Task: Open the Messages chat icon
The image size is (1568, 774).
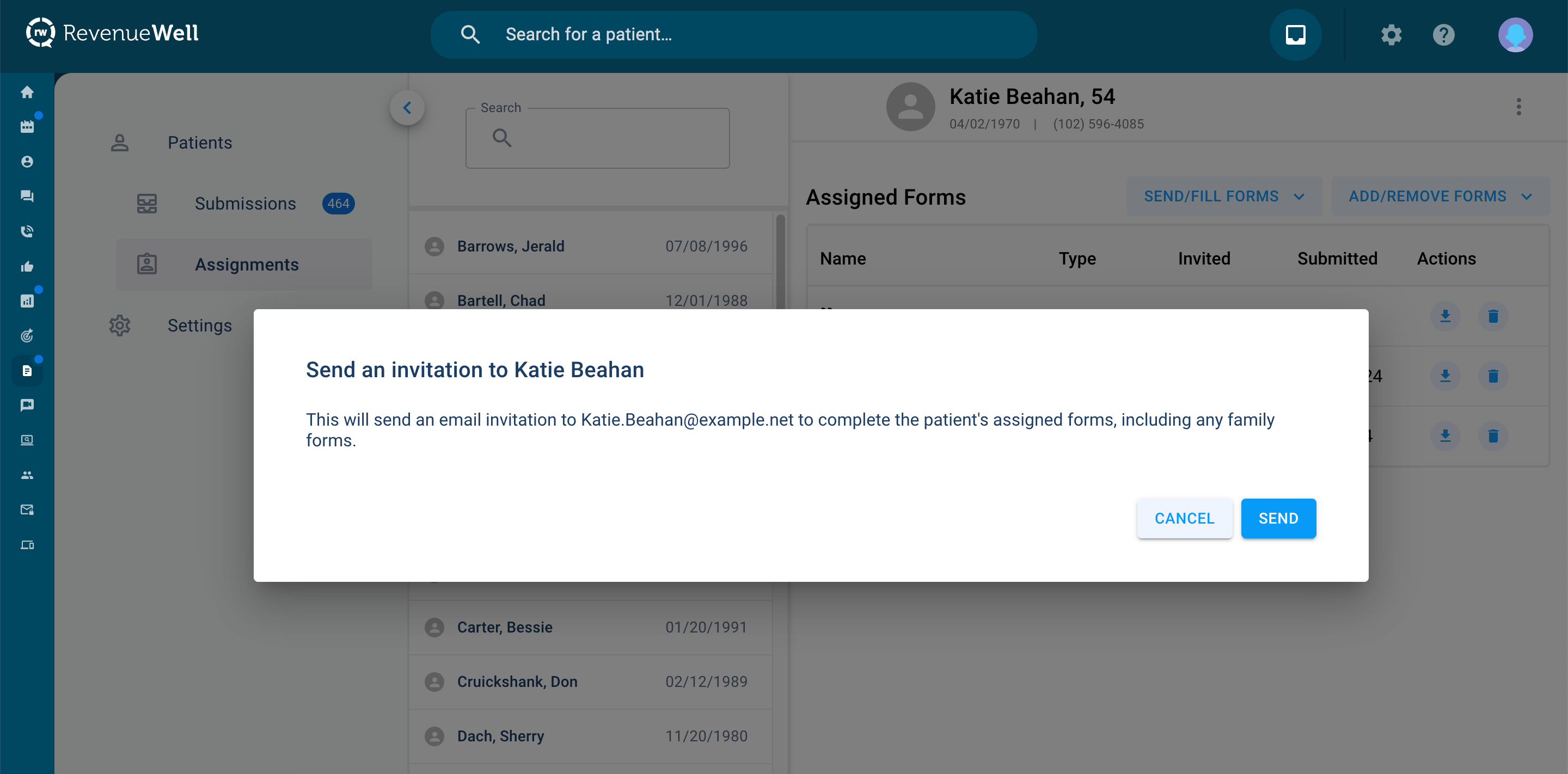Action: pos(27,196)
